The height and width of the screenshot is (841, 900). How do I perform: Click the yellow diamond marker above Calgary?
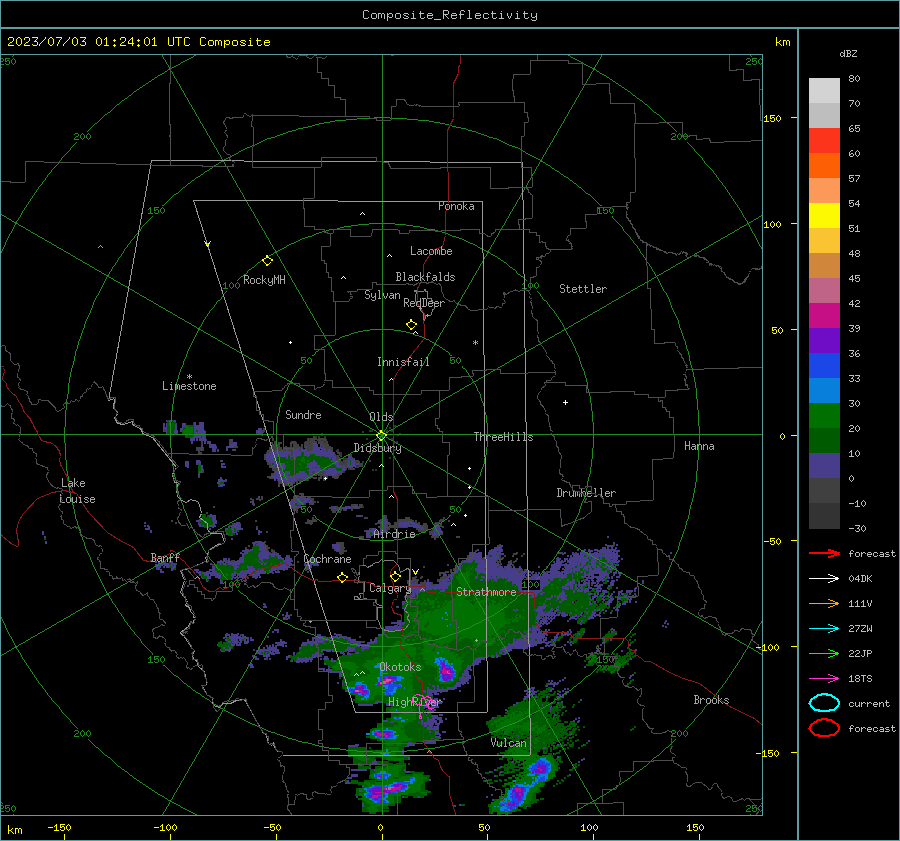pos(395,576)
